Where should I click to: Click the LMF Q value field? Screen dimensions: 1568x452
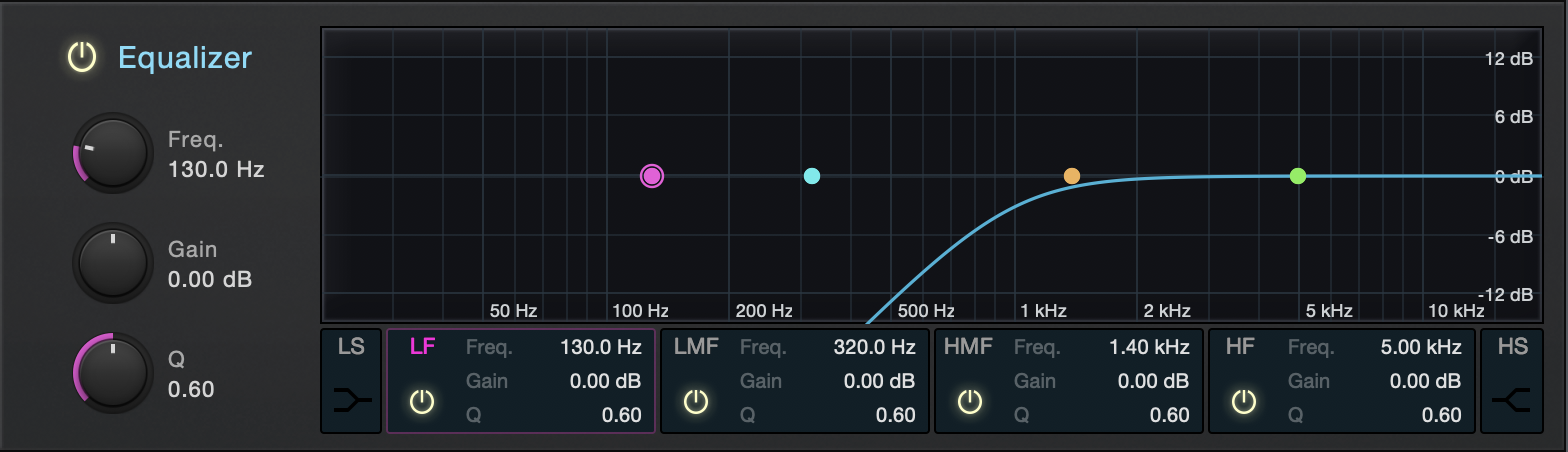[x=895, y=415]
